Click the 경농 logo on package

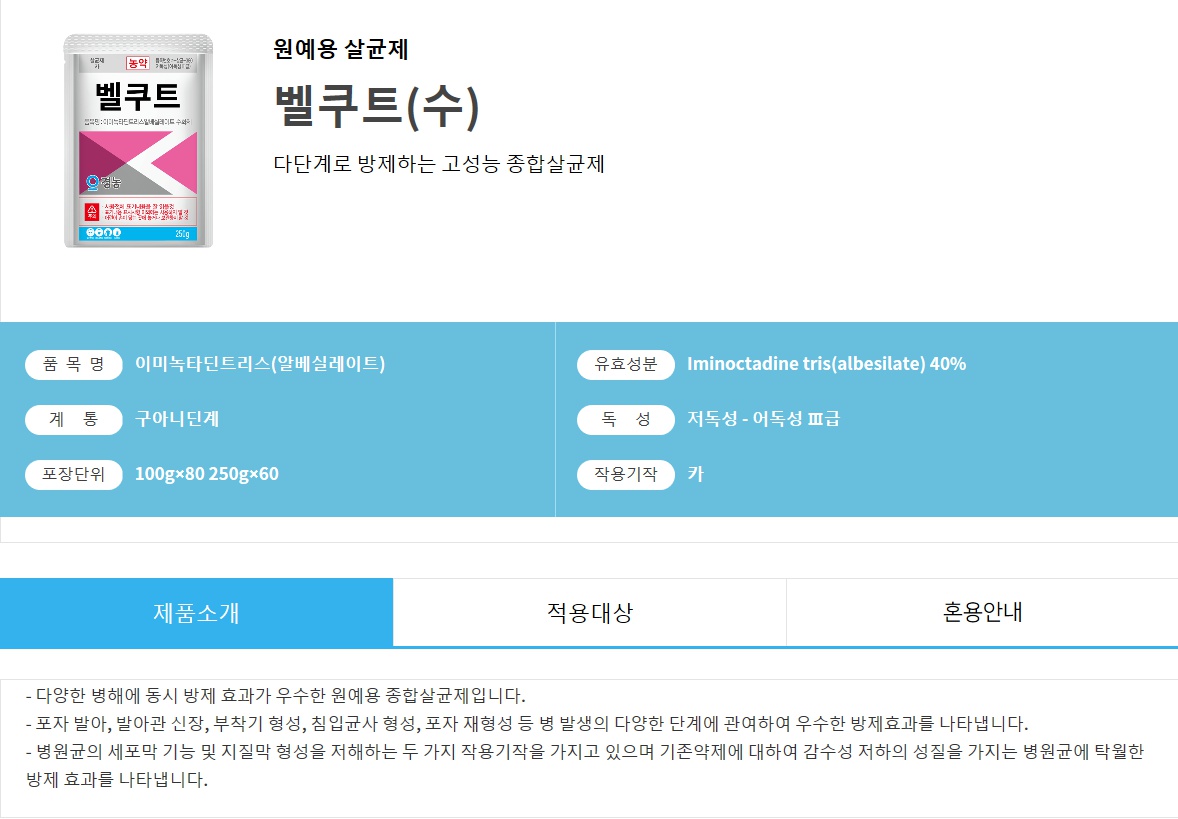[x=104, y=182]
